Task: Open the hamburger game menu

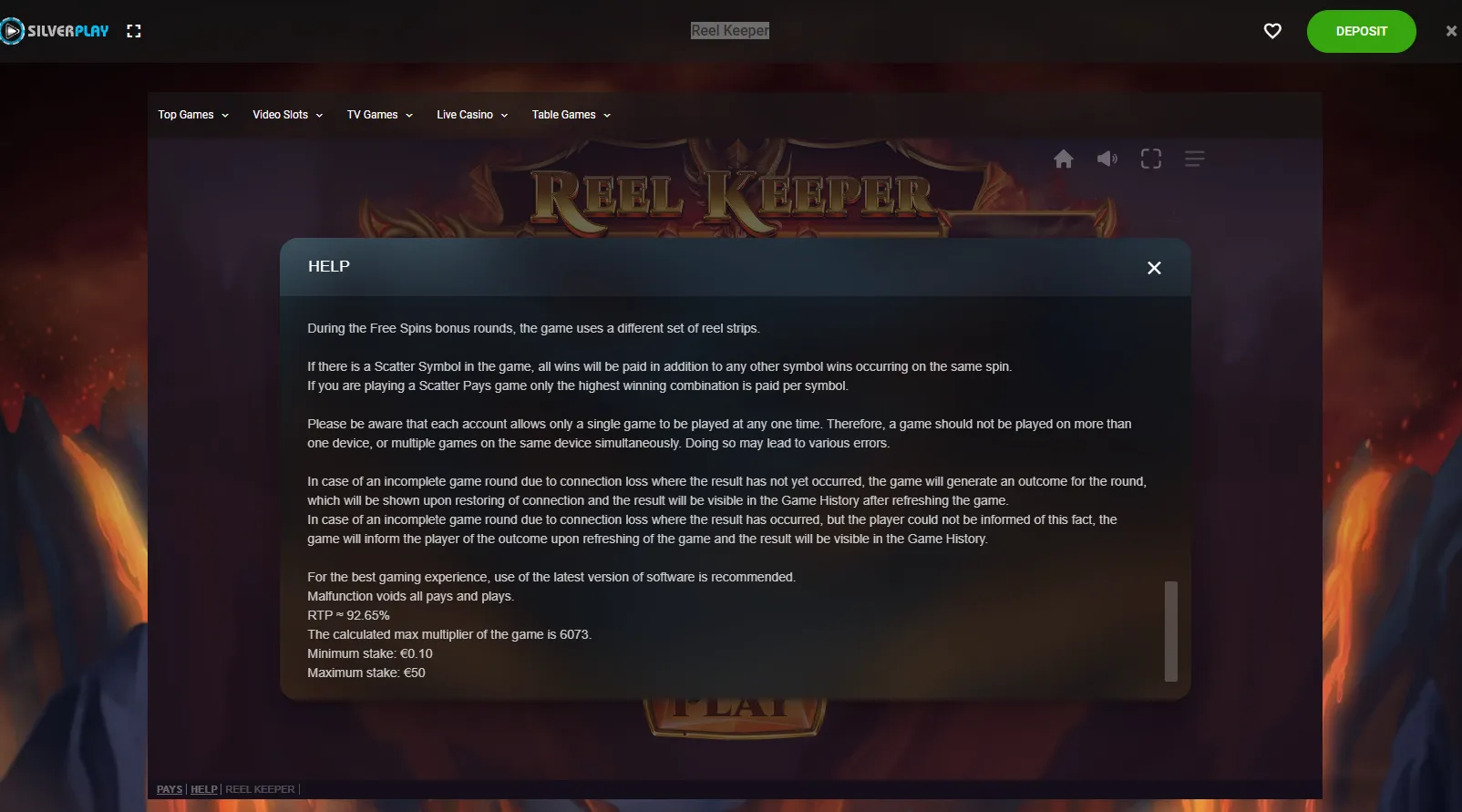Action: pyautogui.click(x=1195, y=159)
